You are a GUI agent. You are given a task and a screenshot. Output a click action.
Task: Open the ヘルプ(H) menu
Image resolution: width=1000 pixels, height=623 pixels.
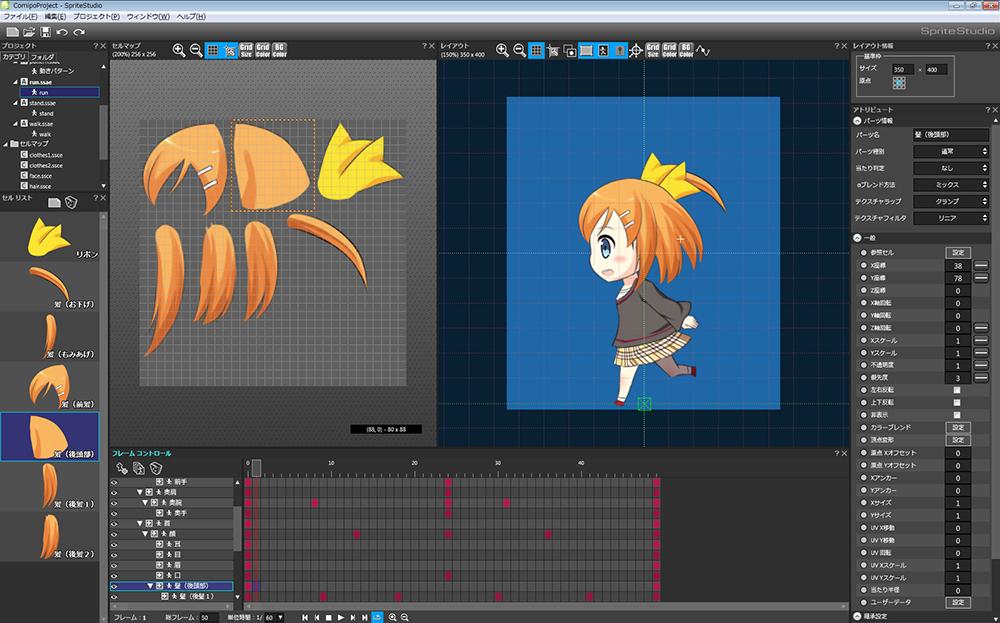coord(191,17)
